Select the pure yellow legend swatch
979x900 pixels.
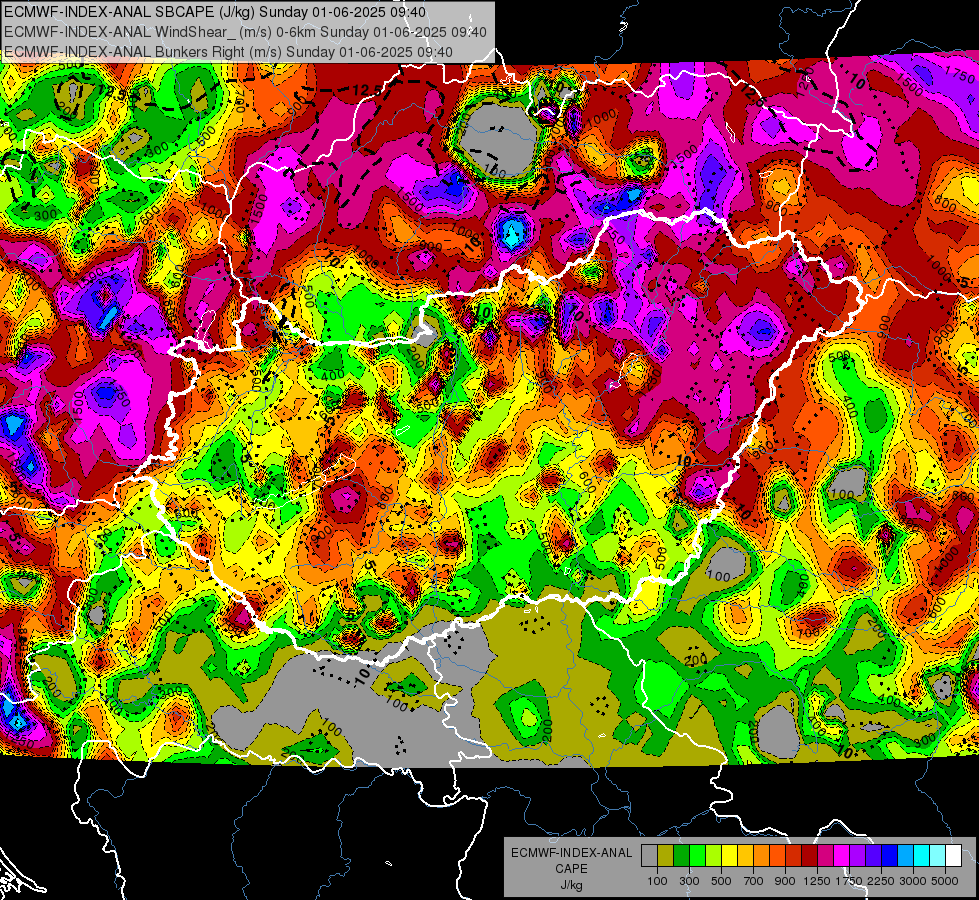729,856
